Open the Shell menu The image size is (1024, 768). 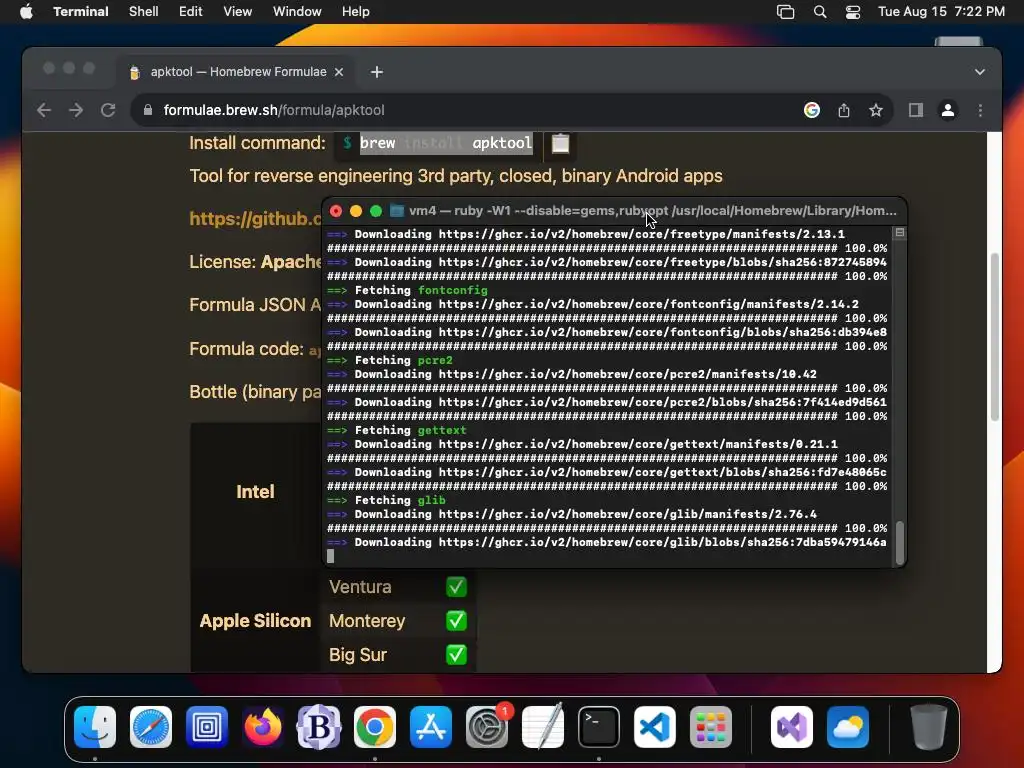click(143, 11)
